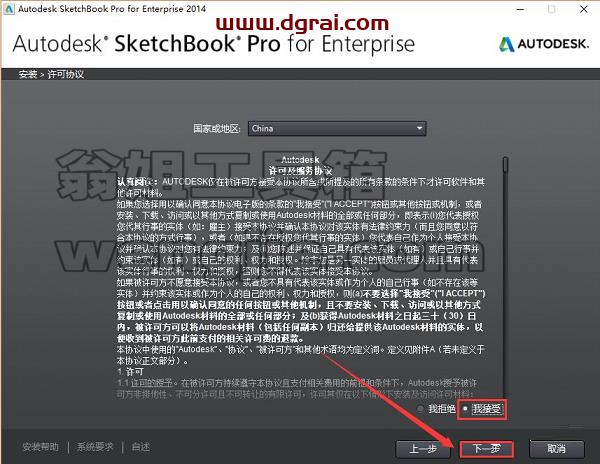Click the license agreement scrollbar thumb
The height and width of the screenshot is (464, 600).
[505, 164]
